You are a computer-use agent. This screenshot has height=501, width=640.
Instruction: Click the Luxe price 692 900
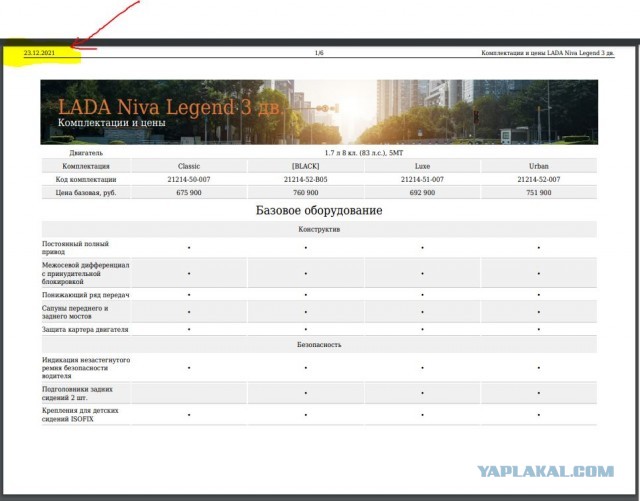pyautogui.click(x=422, y=192)
